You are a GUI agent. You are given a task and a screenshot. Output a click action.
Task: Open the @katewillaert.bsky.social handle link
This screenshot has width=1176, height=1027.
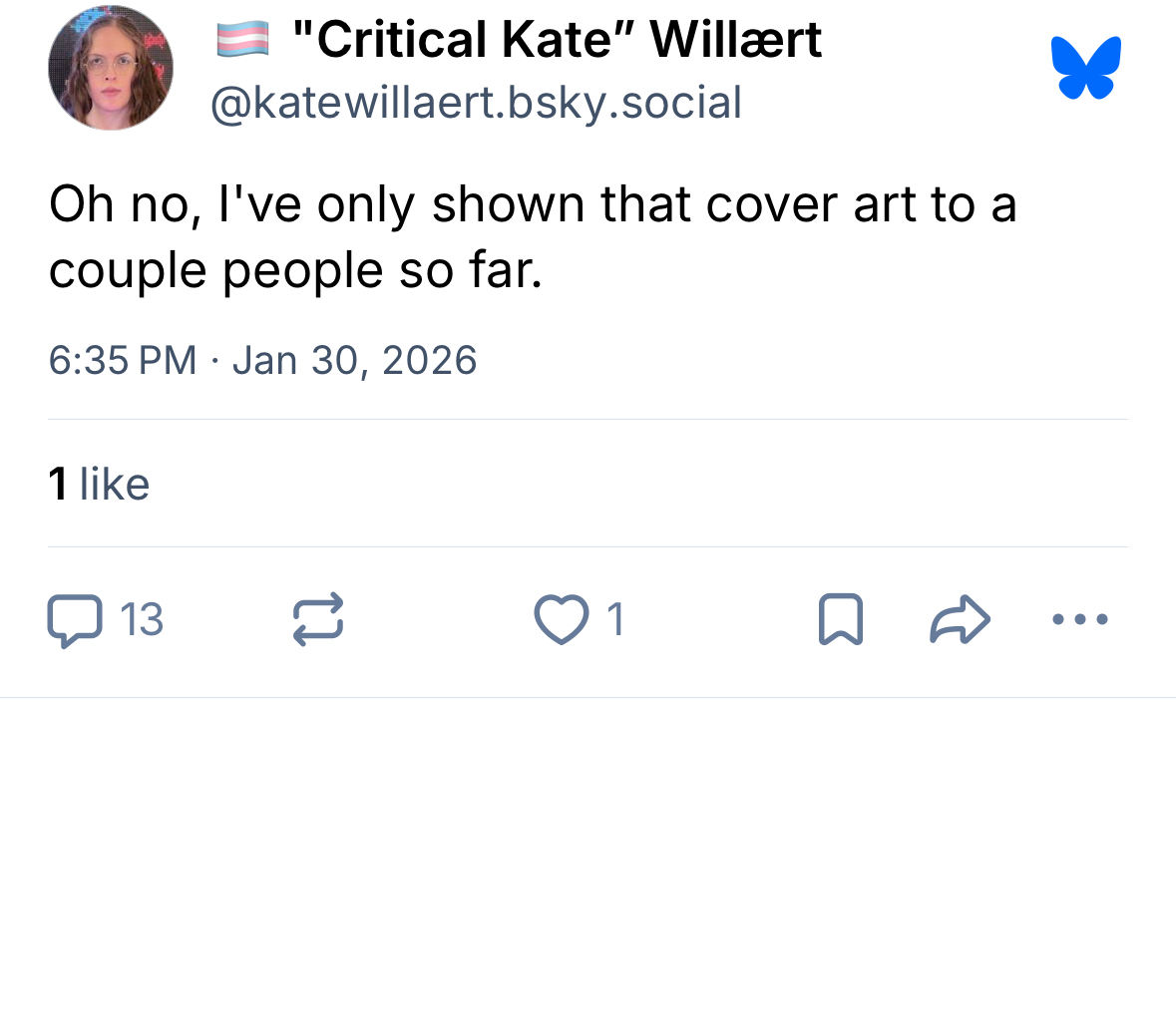476,103
